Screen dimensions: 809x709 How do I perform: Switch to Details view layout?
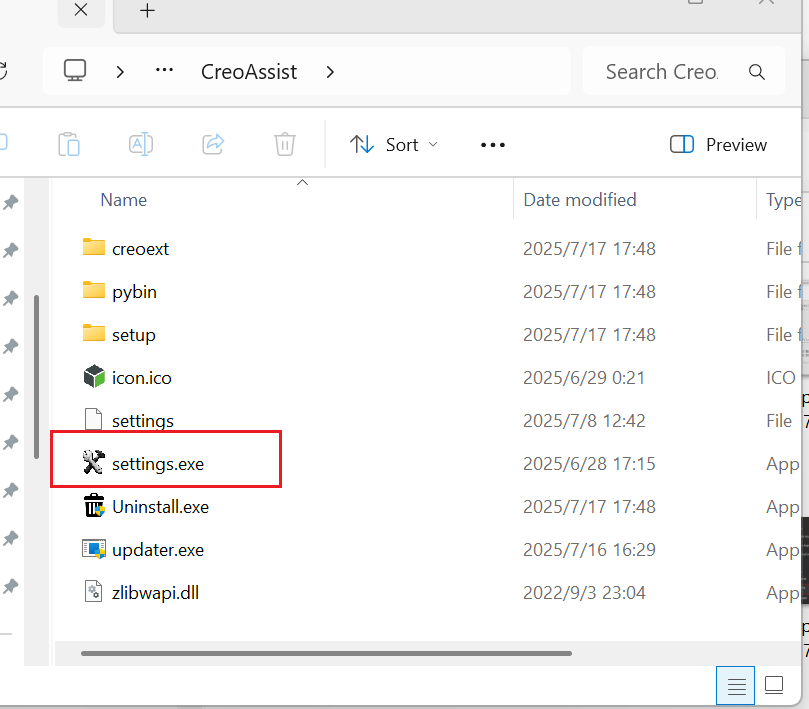pos(736,686)
